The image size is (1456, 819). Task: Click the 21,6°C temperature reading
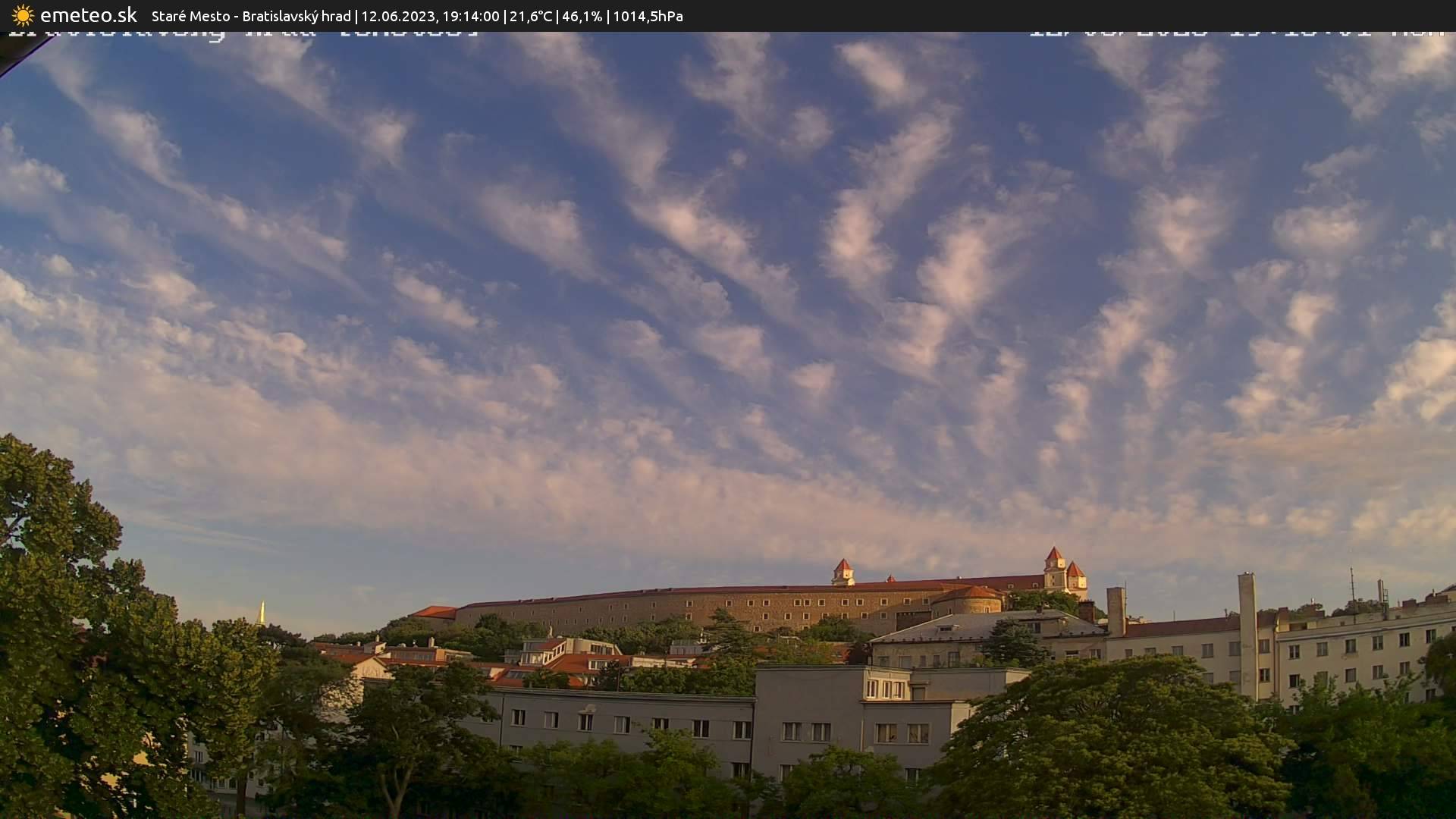click(531, 16)
